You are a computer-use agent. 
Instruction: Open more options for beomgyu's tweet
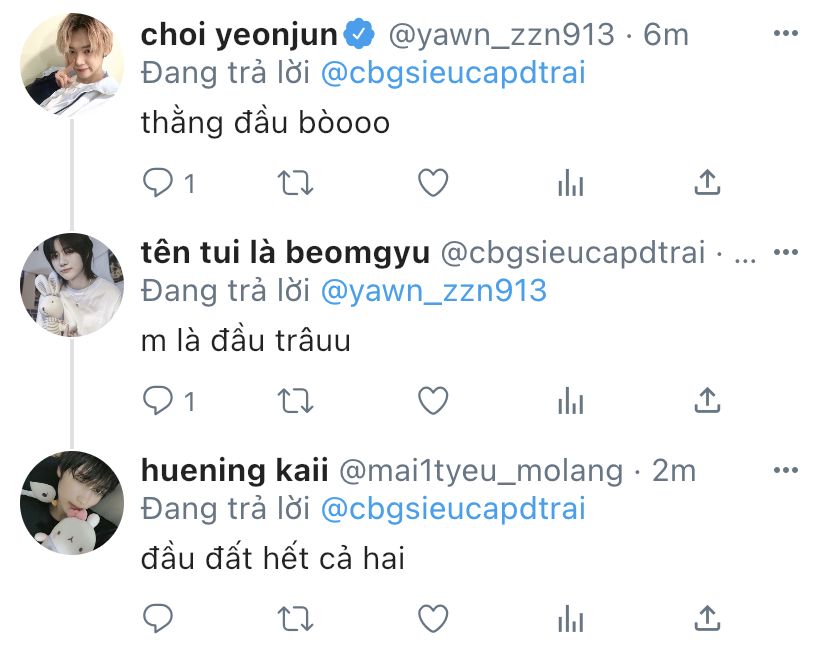coord(785,252)
